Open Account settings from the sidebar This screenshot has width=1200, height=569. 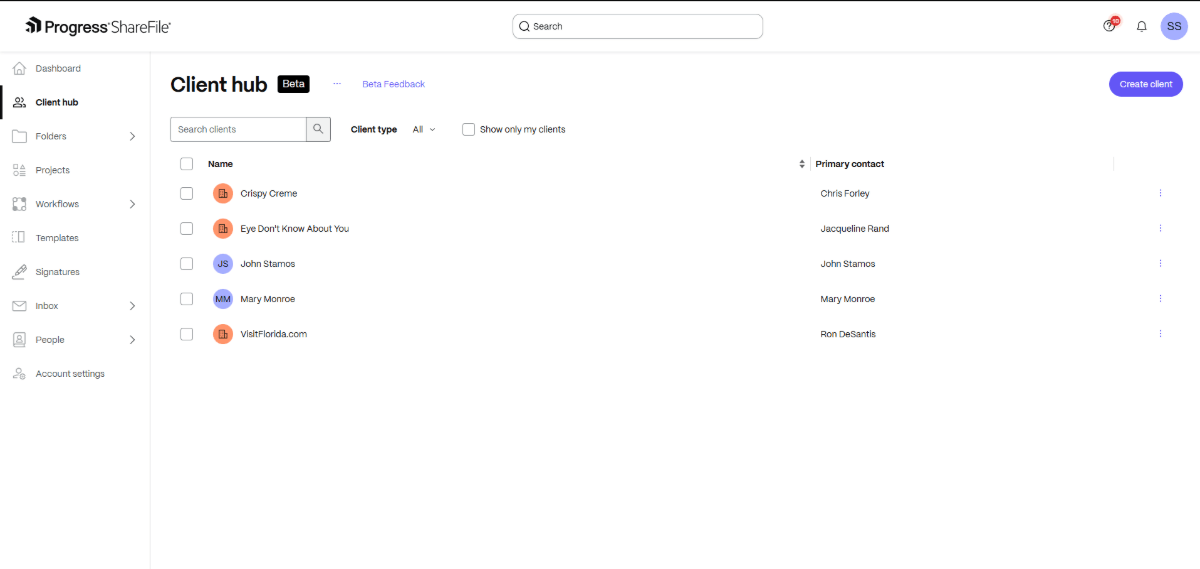[70, 374]
